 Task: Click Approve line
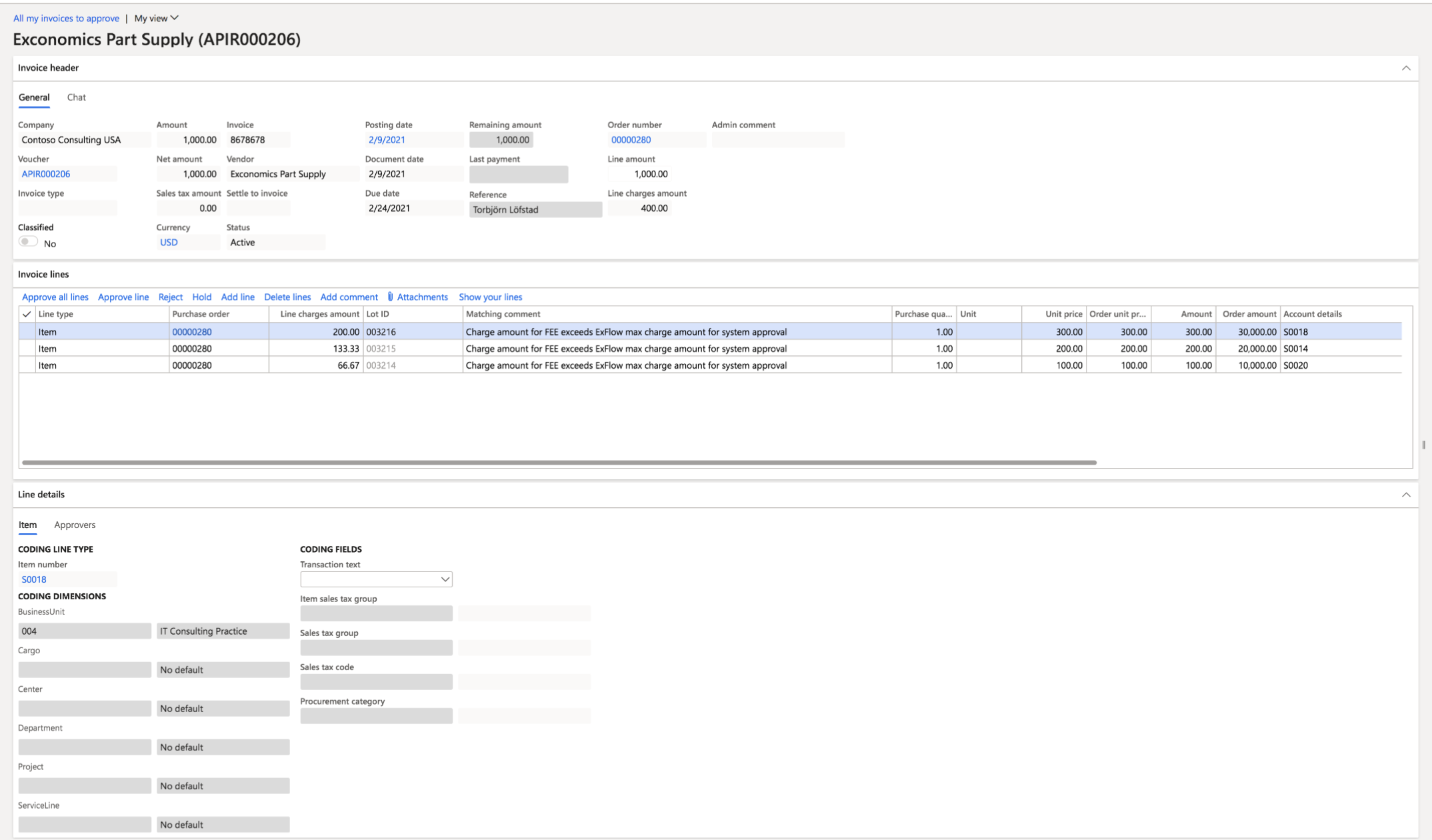point(123,297)
